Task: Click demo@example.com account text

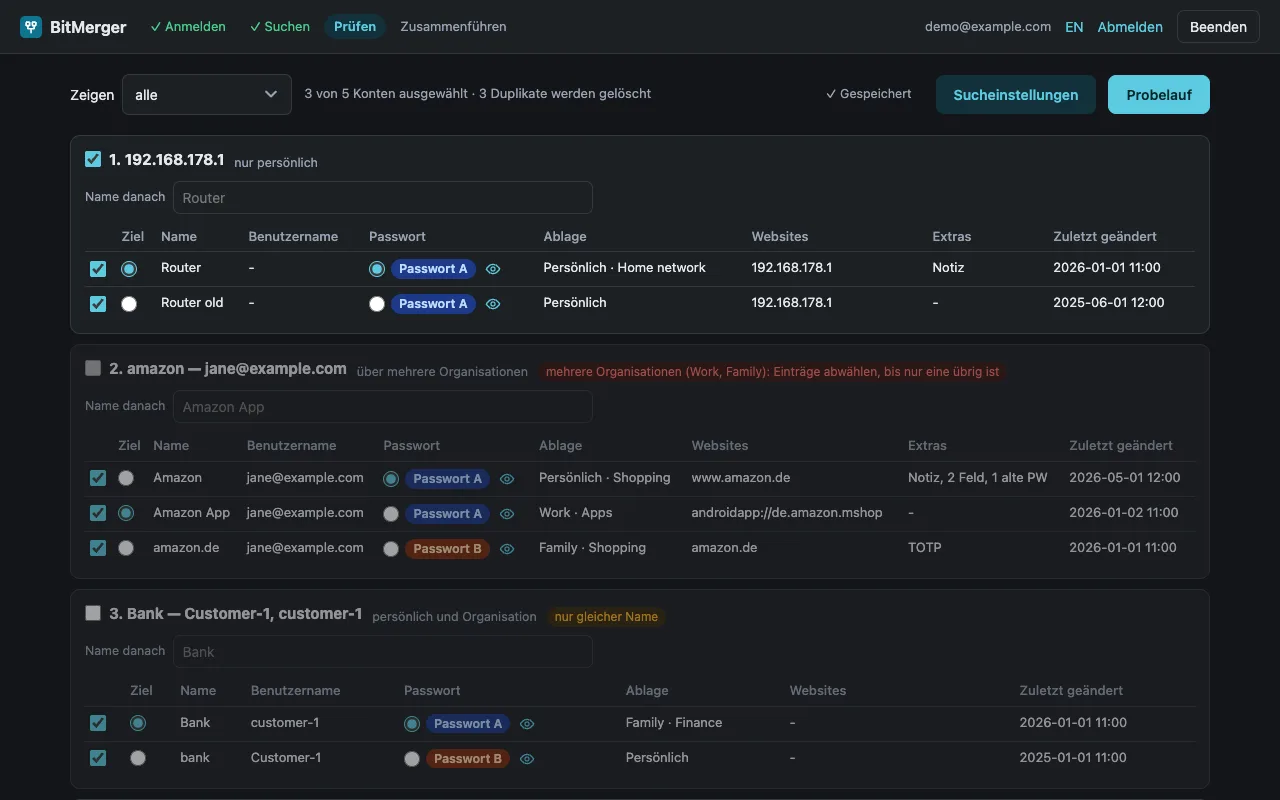Action: [988, 27]
